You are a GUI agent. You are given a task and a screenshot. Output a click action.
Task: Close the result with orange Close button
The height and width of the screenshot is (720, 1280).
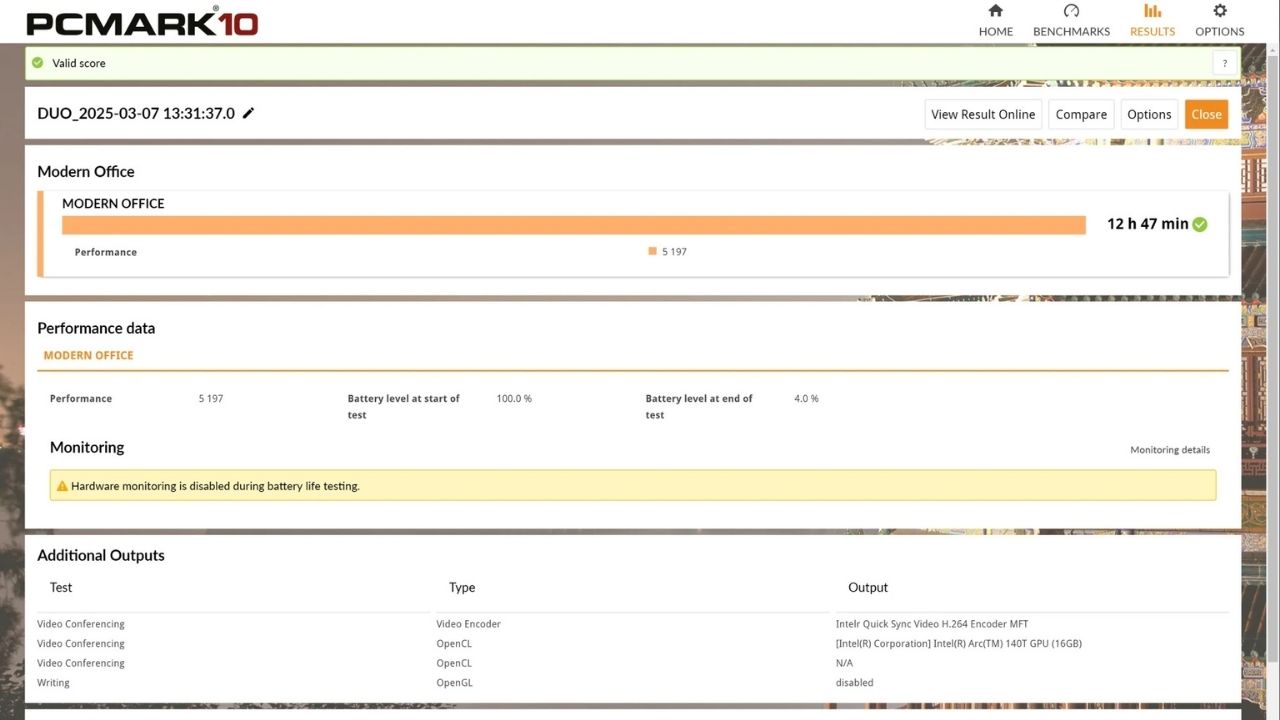[x=1206, y=114]
